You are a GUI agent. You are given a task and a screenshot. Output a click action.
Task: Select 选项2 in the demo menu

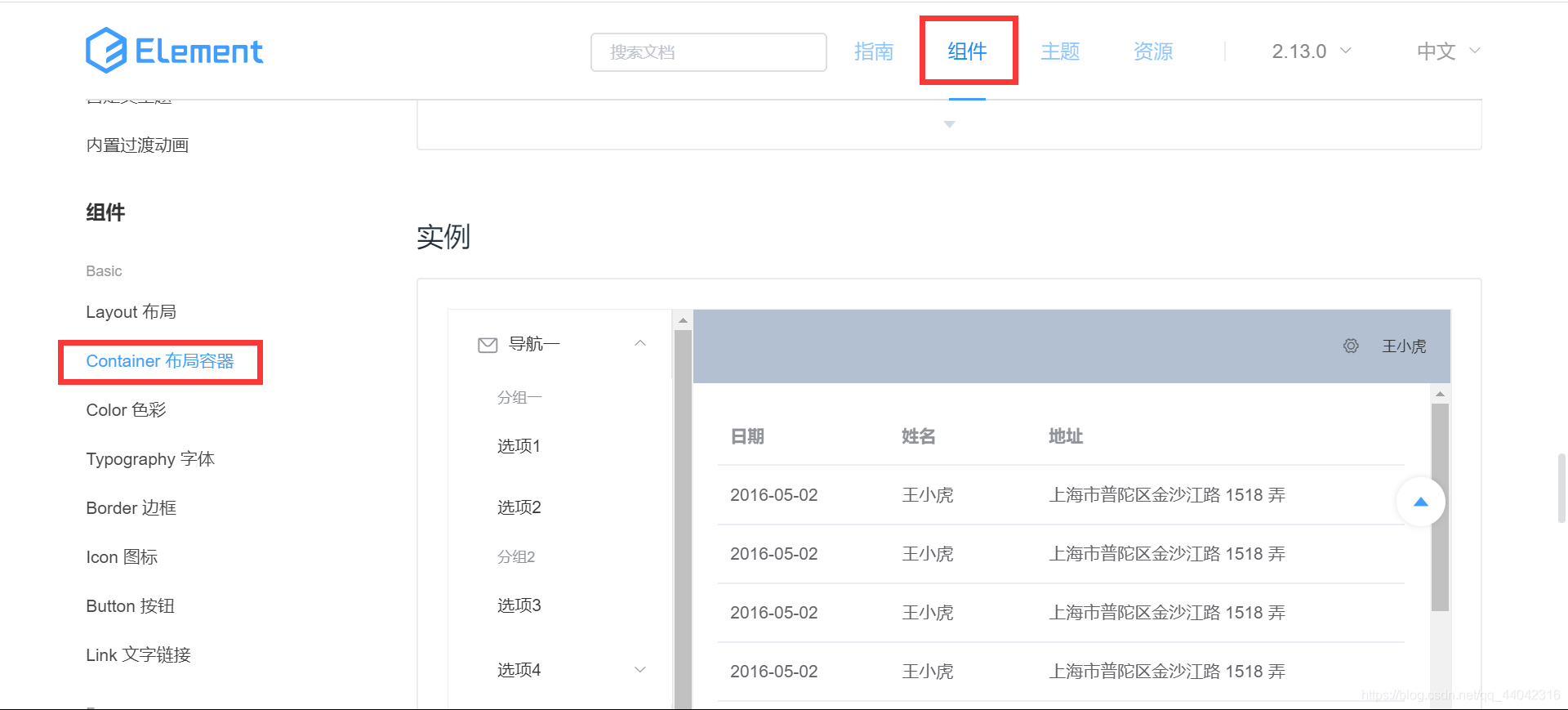click(x=519, y=507)
